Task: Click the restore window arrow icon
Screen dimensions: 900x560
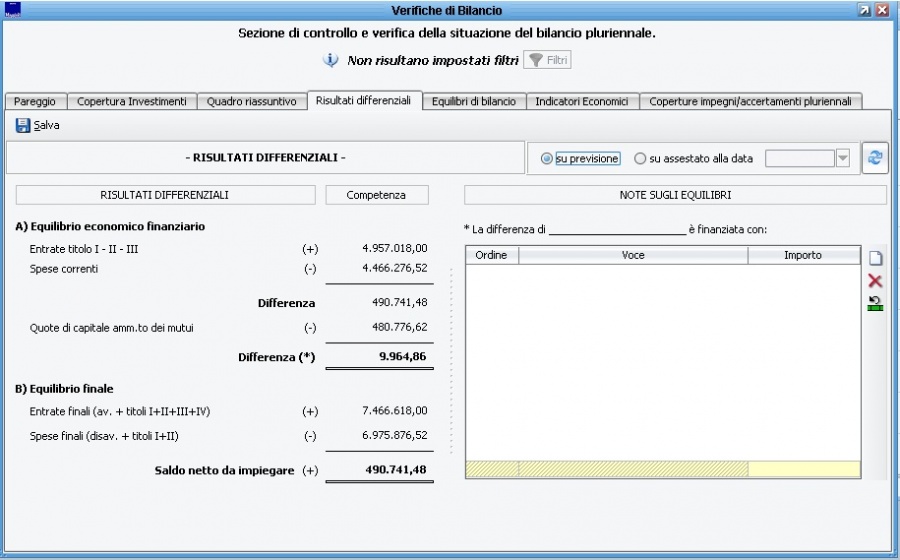Action: pyautogui.click(x=864, y=10)
